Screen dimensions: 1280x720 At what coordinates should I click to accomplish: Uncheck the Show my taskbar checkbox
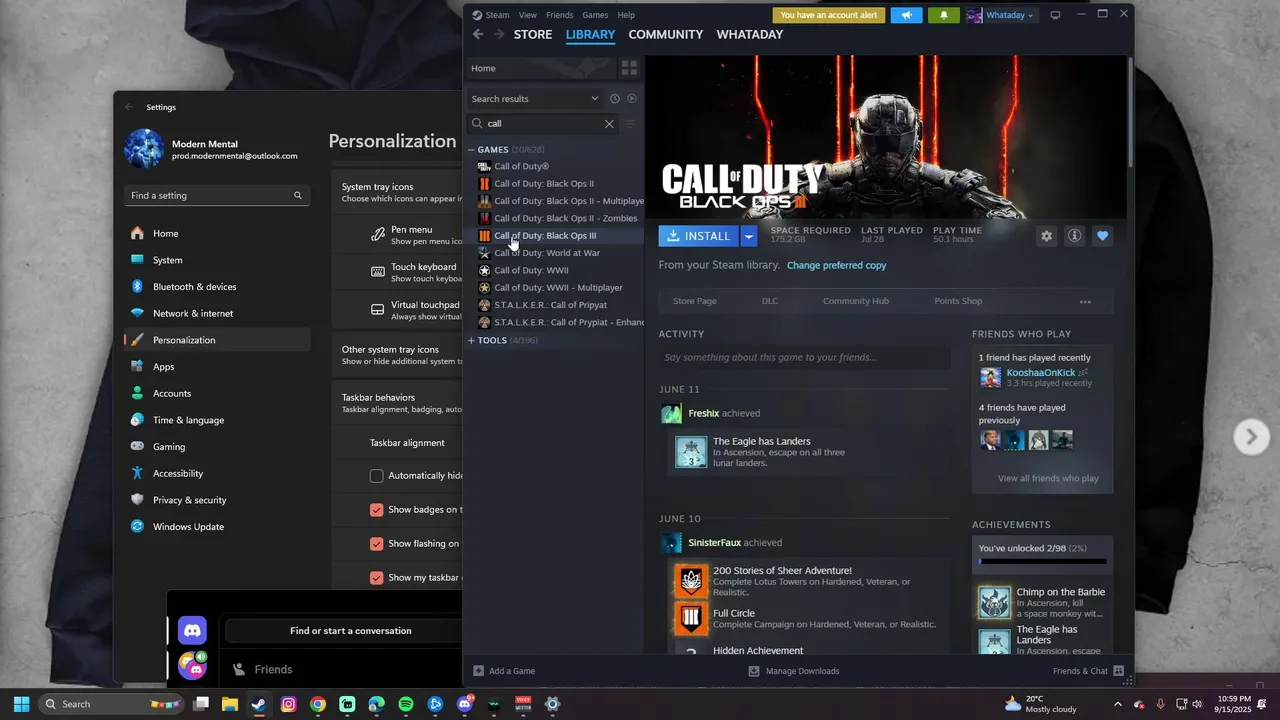376,578
